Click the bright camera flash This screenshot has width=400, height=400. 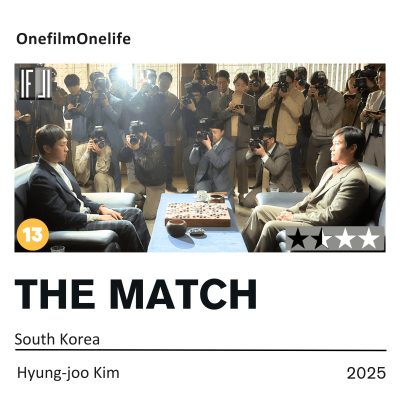tap(126, 73)
